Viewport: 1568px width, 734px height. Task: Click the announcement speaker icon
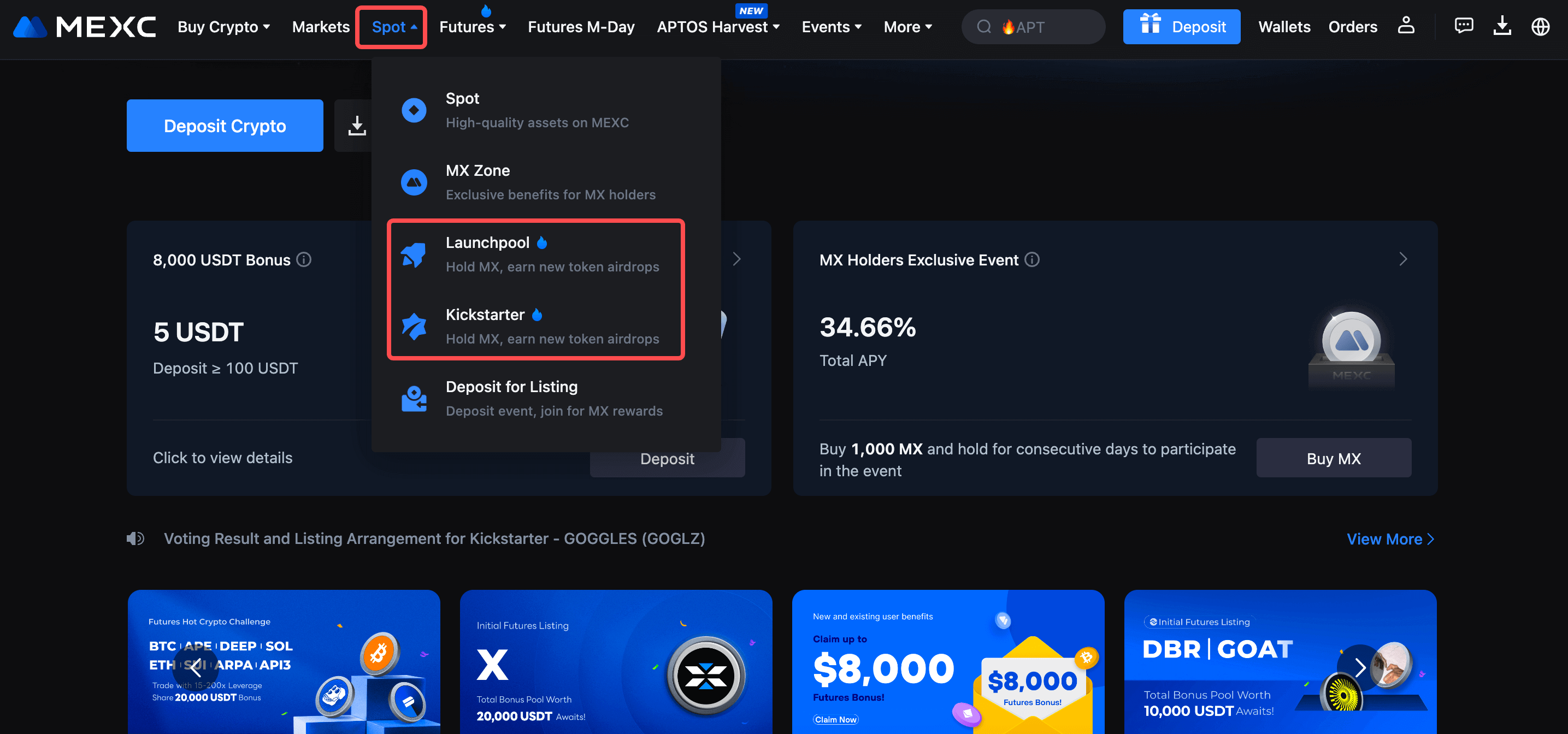point(135,538)
